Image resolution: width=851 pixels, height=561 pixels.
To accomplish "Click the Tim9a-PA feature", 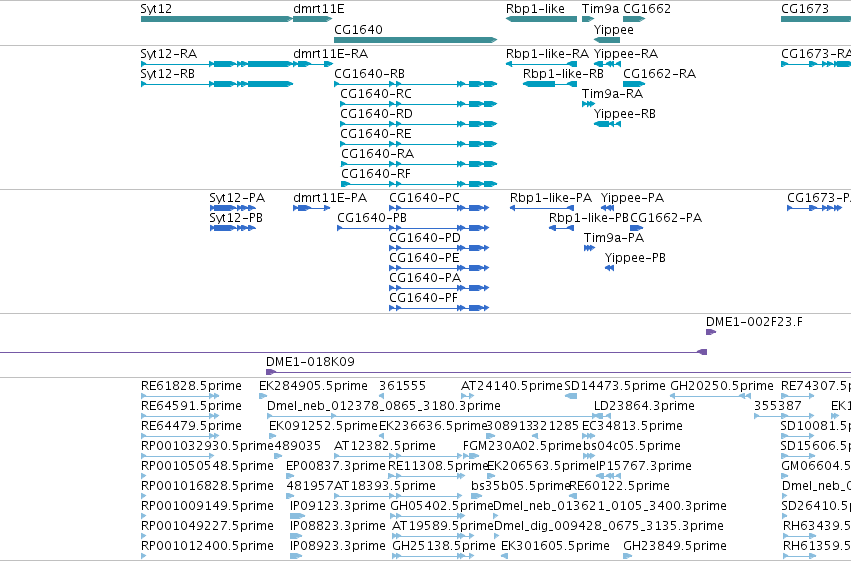I will (x=589, y=248).
